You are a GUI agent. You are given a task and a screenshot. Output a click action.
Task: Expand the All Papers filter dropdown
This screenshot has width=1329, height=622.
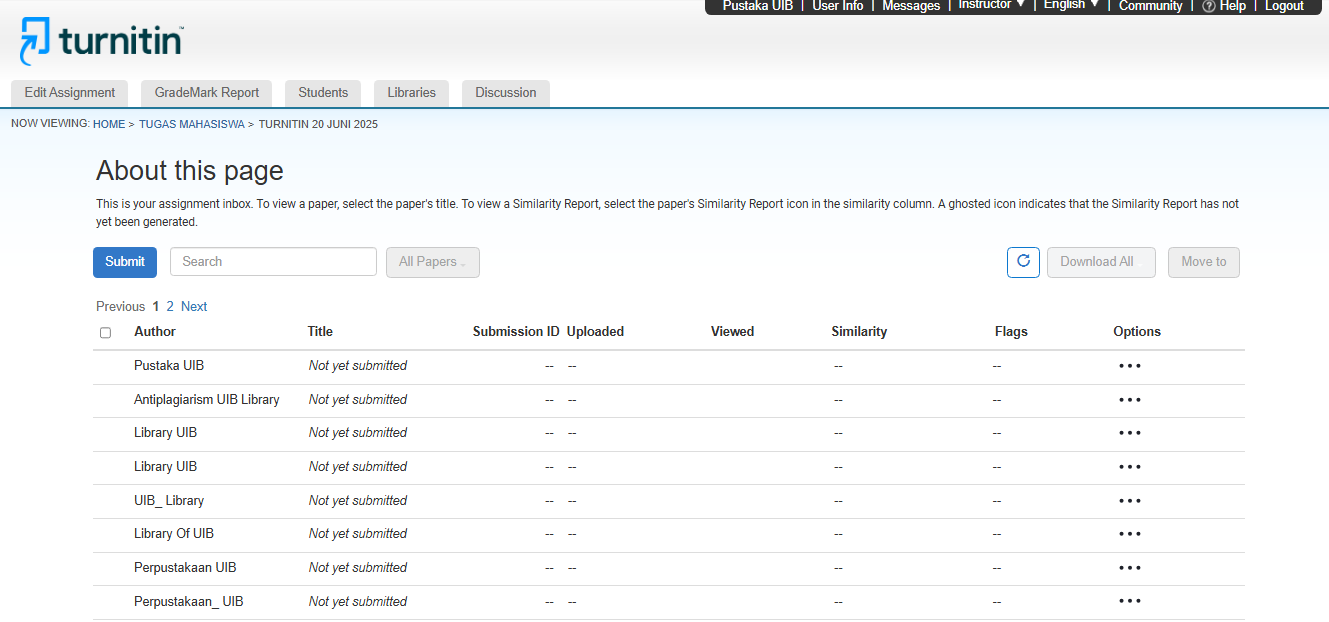pos(433,262)
